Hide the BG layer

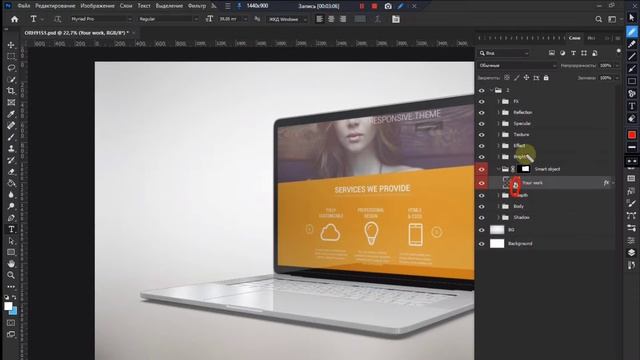[x=482, y=230]
